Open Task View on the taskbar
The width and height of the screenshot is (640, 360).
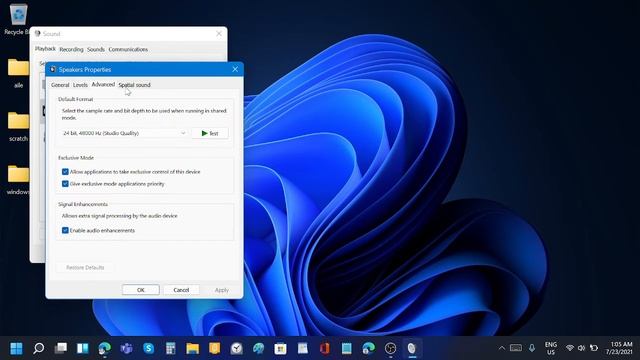[61, 348]
